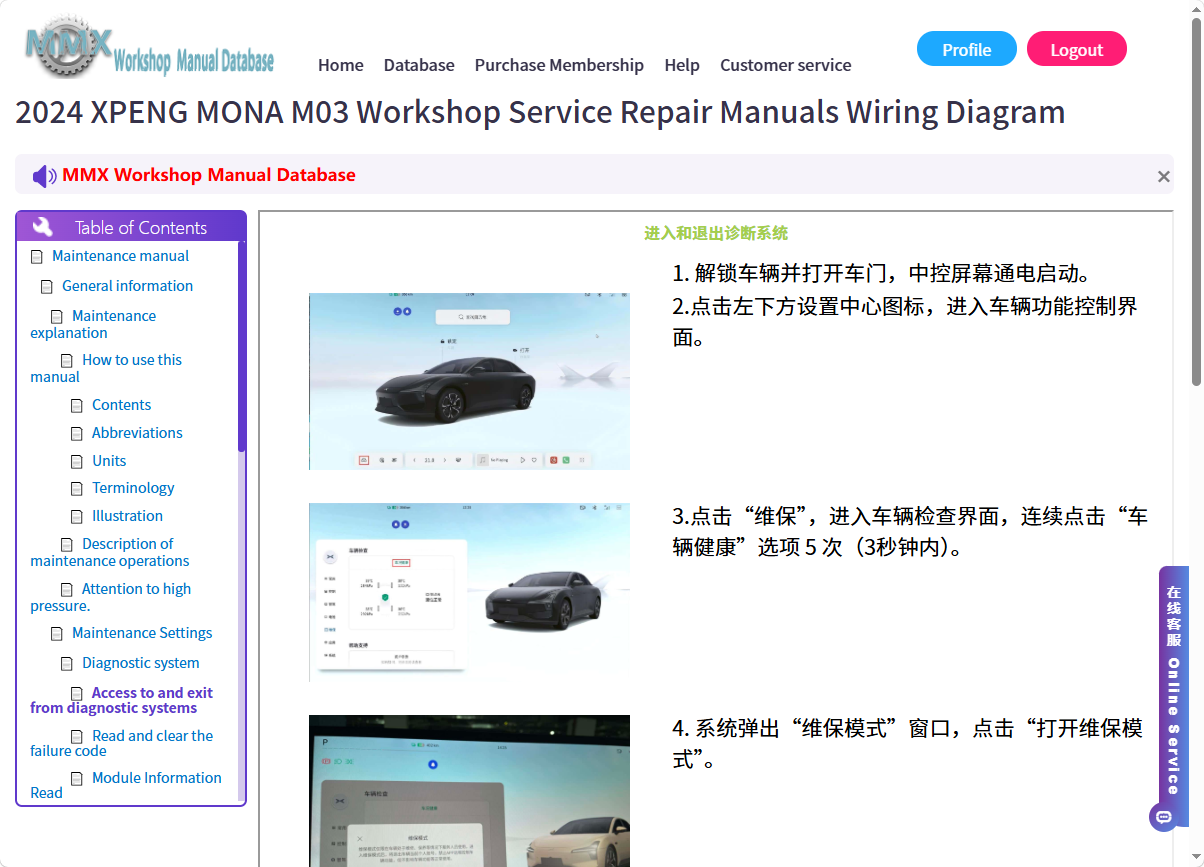1204x867 pixels.
Task: Click the Table of Contents scrollbar
Action: tap(241, 345)
